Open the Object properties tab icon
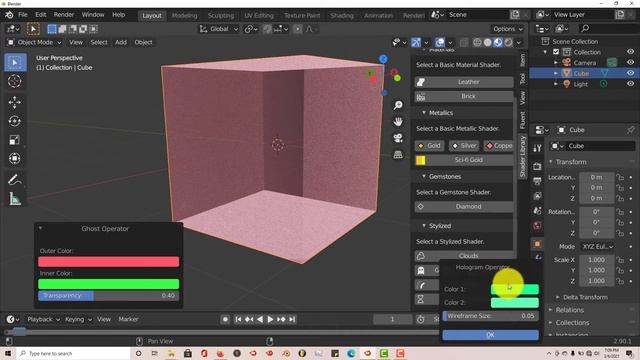640x360 pixels. pos(537,244)
